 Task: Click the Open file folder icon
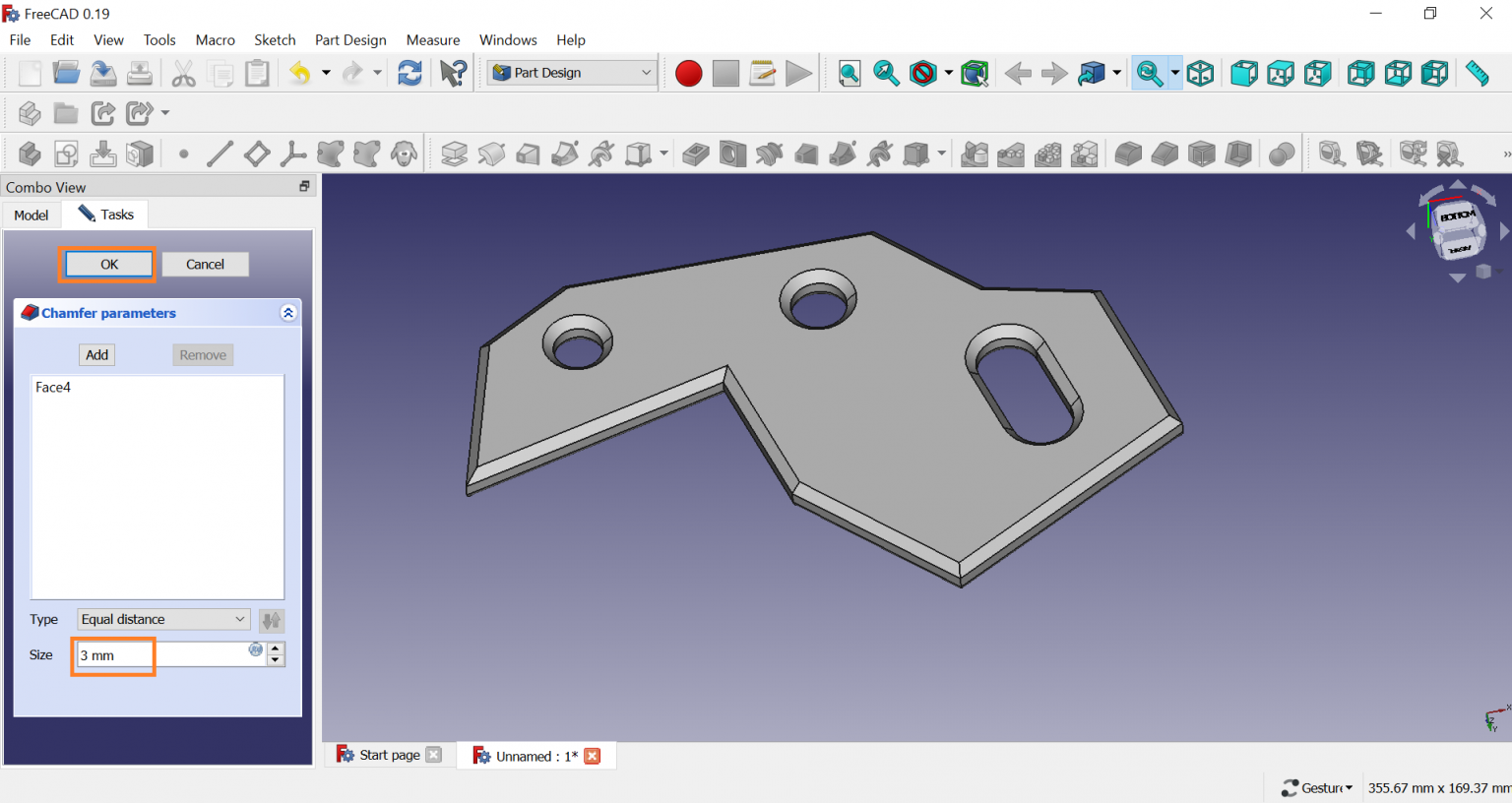tap(66, 74)
